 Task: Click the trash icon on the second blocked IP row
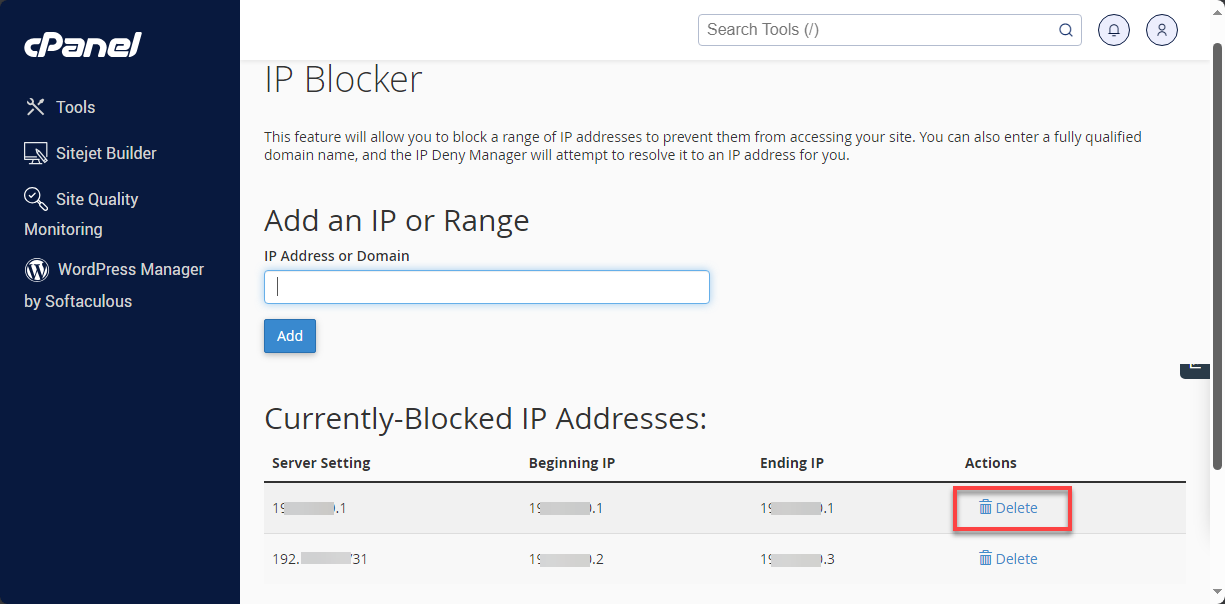[x=987, y=558]
